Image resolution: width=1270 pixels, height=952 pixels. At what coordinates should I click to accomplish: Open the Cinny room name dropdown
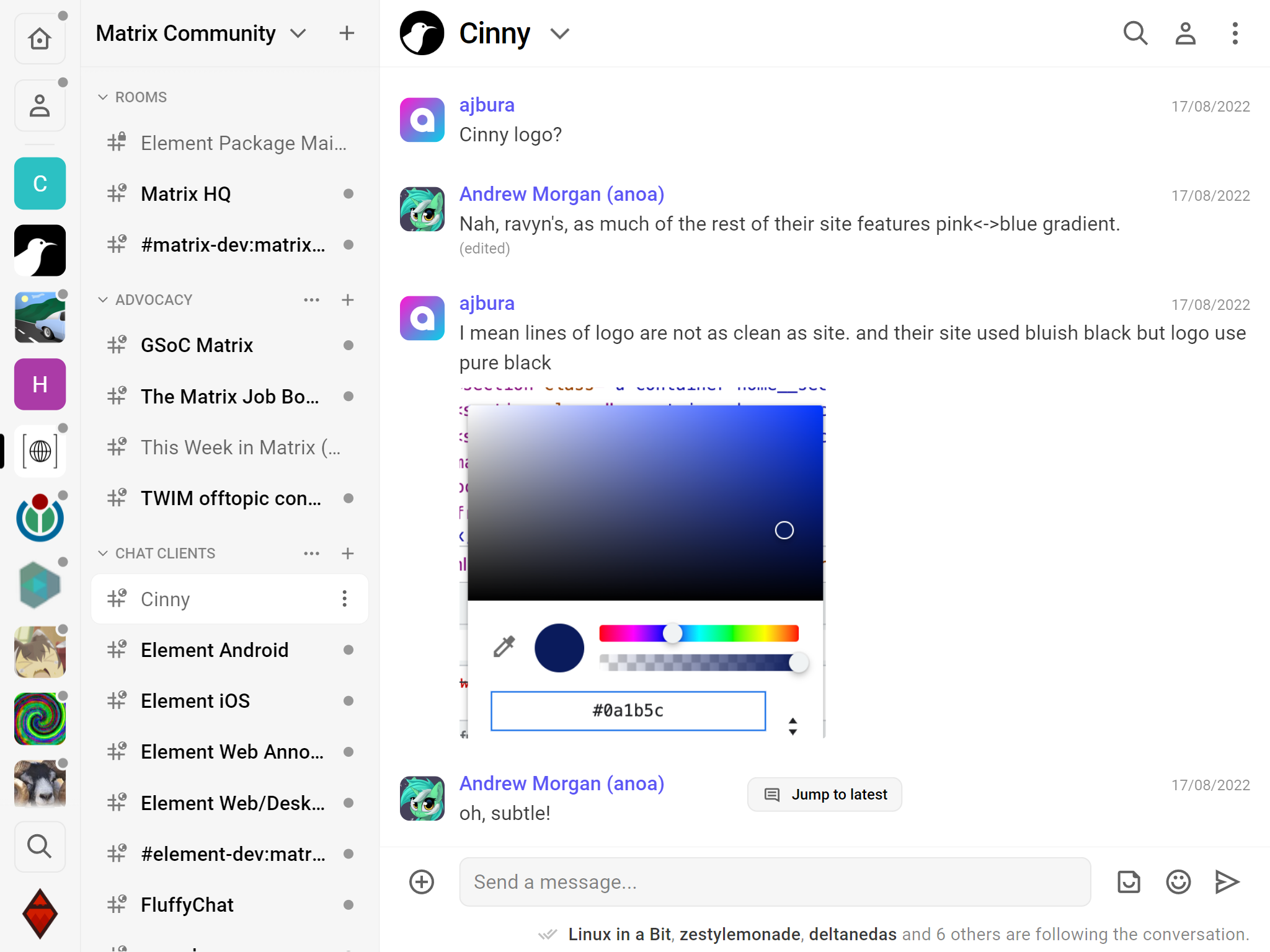pyautogui.click(x=559, y=33)
